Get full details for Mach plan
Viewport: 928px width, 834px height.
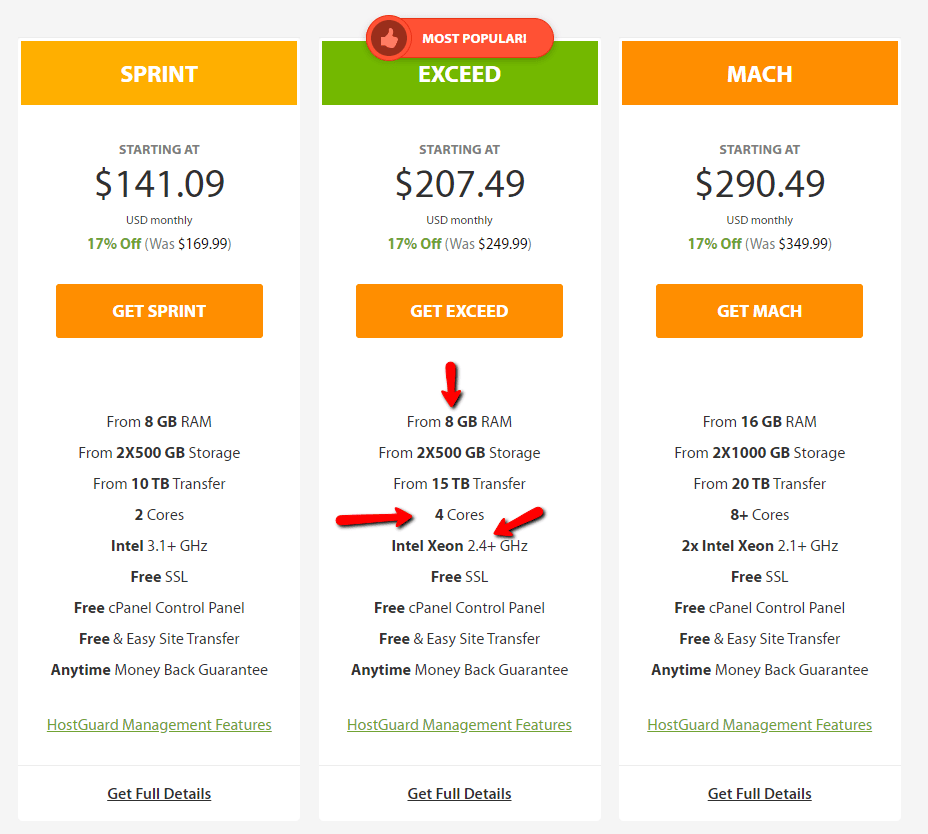[x=759, y=794]
